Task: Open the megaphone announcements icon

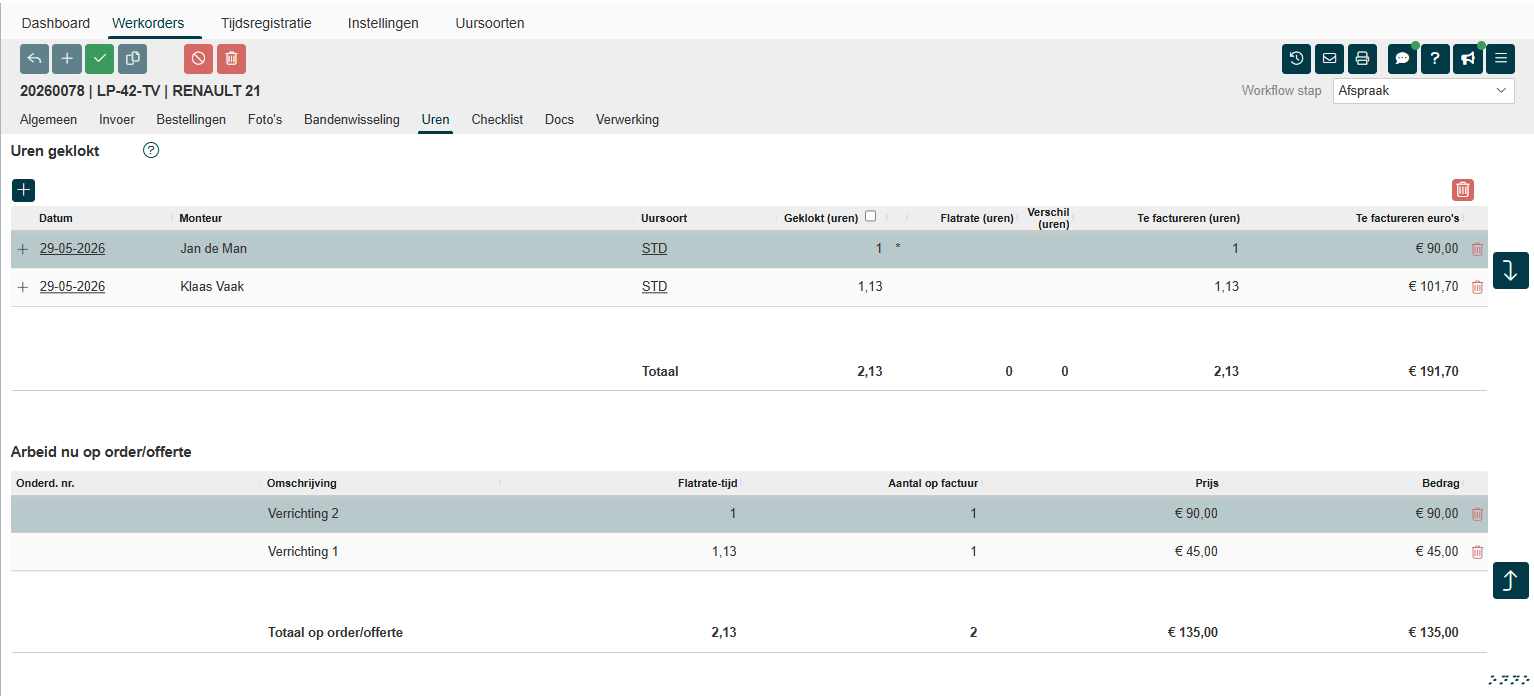Action: pyautogui.click(x=1467, y=59)
